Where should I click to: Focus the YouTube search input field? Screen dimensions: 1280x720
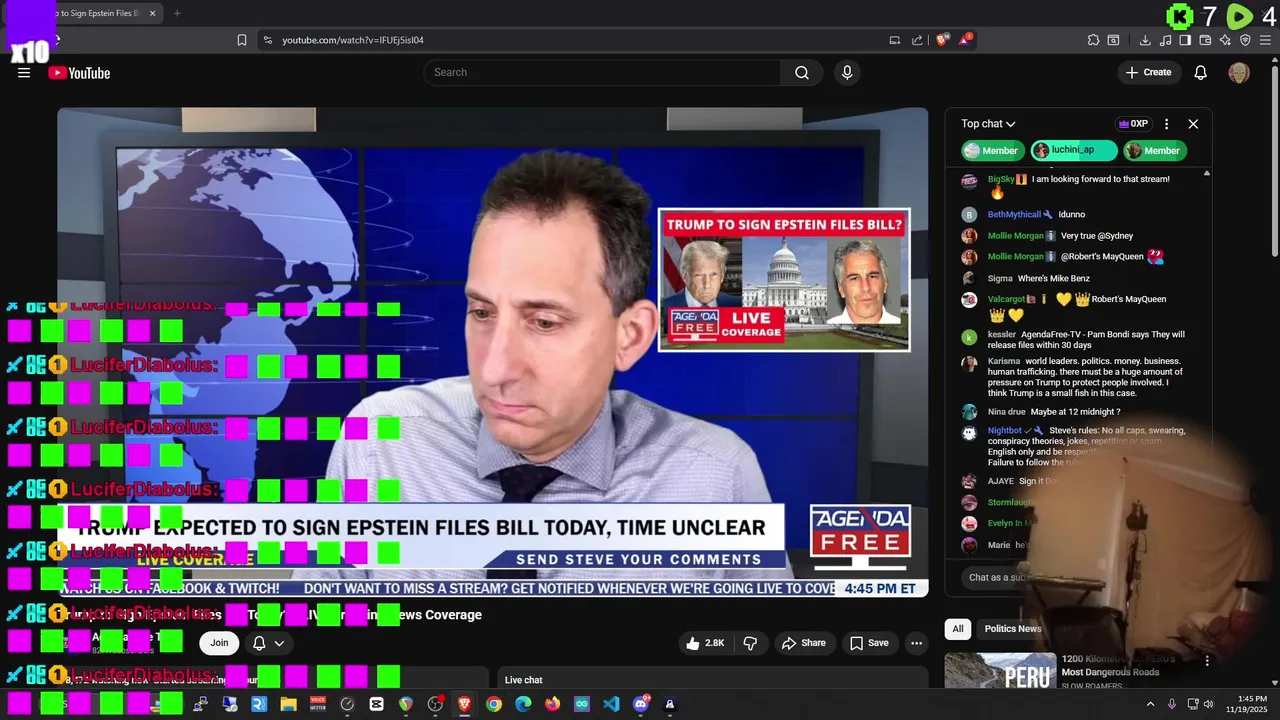tap(602, 72)
